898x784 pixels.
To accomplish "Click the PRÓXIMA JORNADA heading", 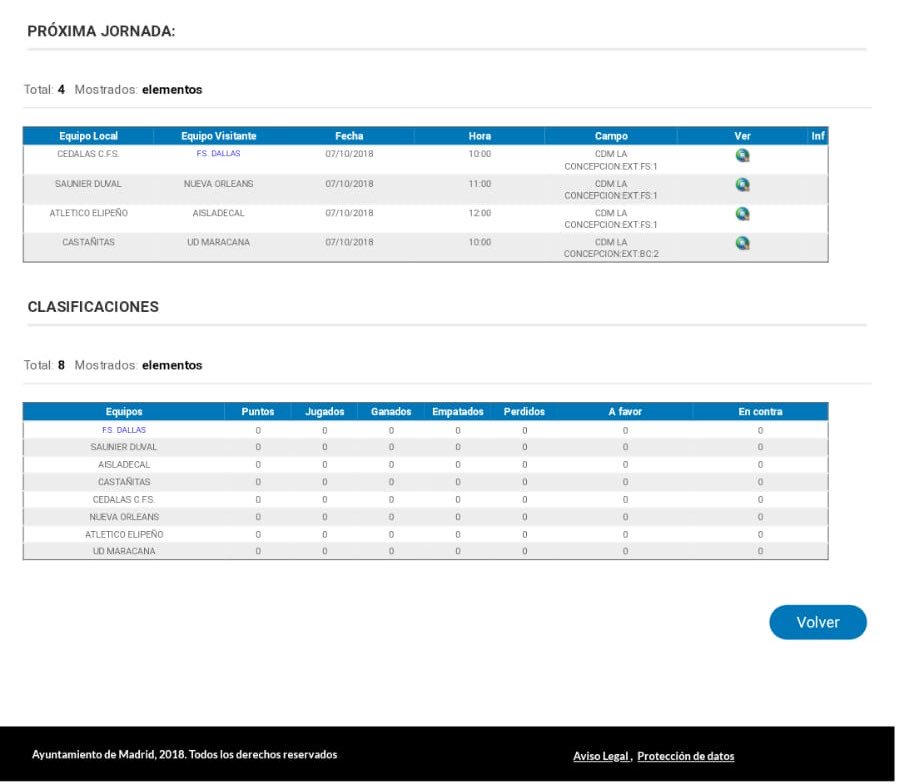I will [101, 31].
